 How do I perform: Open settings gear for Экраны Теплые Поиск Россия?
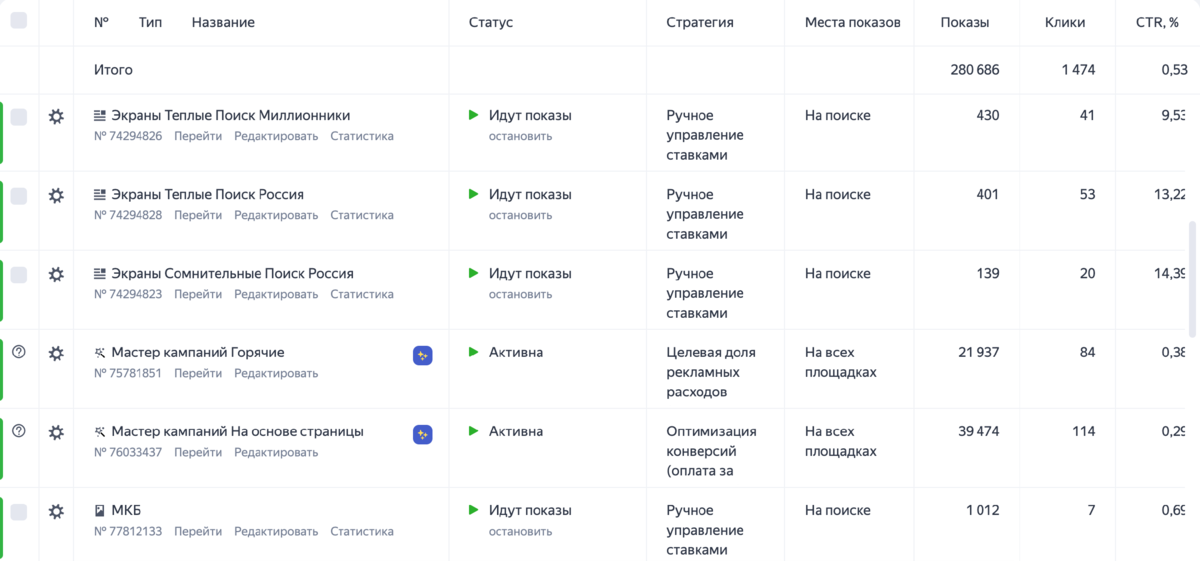56,195
